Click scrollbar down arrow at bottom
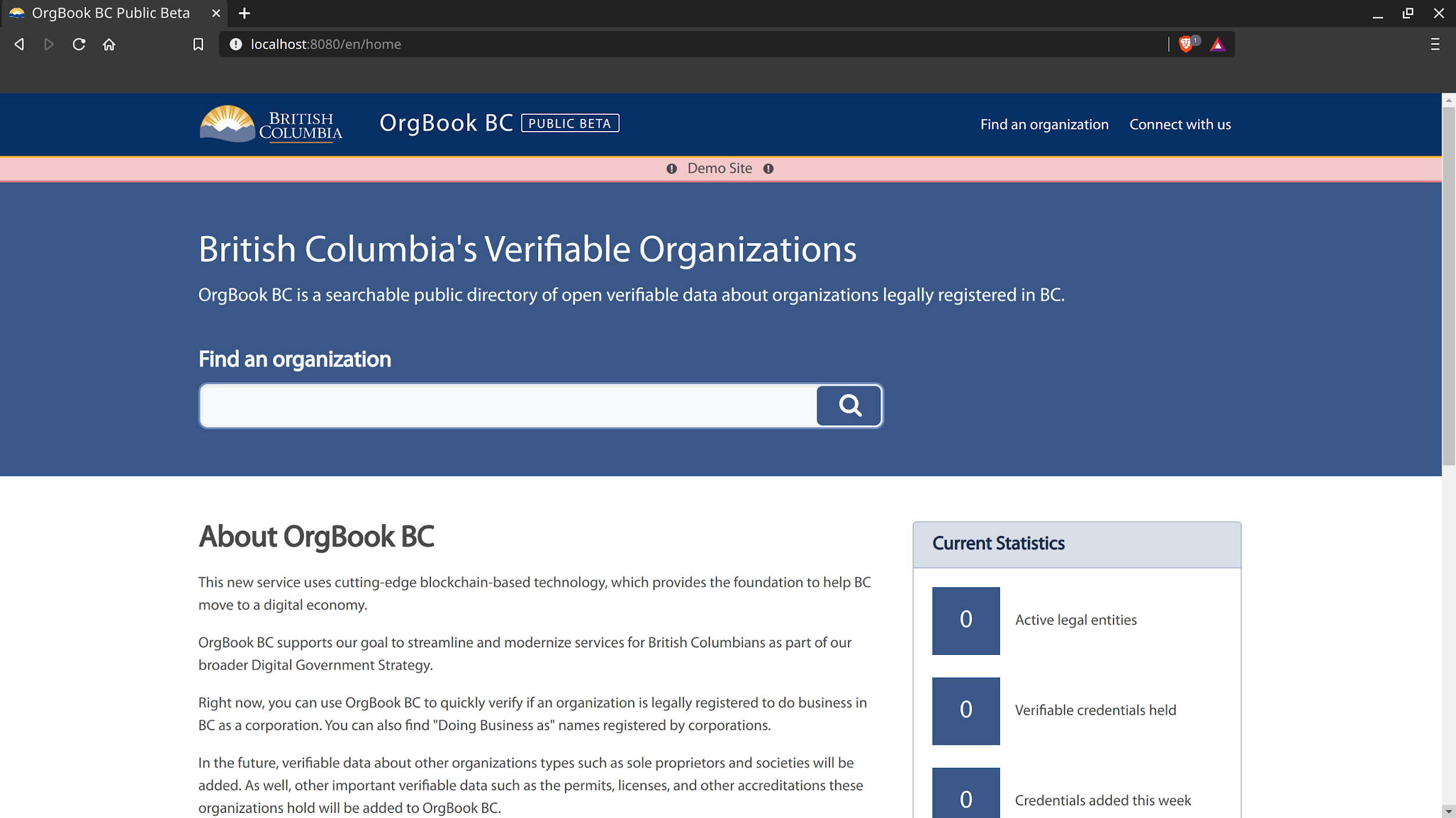 1448,811
